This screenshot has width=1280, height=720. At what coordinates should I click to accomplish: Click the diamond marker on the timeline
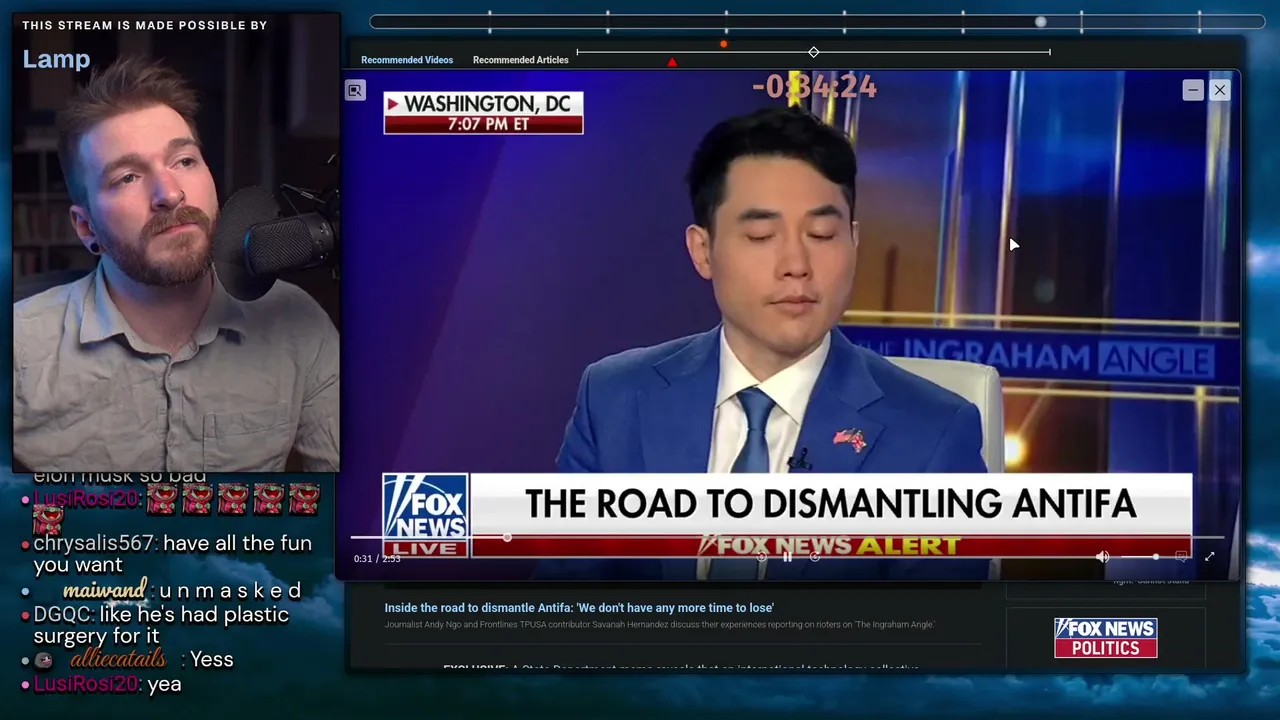813,52
